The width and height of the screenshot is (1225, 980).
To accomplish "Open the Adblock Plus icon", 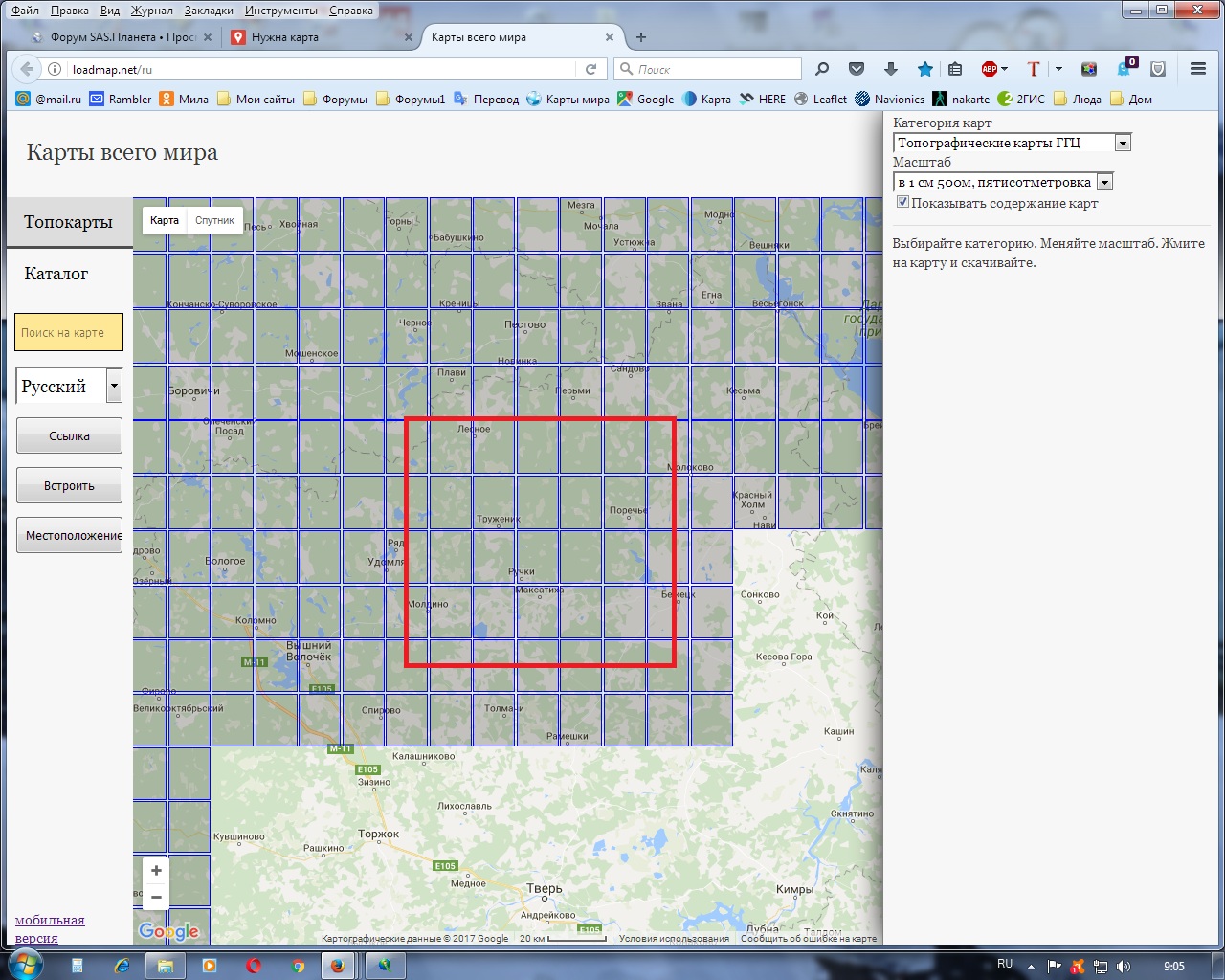I will pos(990,69).
